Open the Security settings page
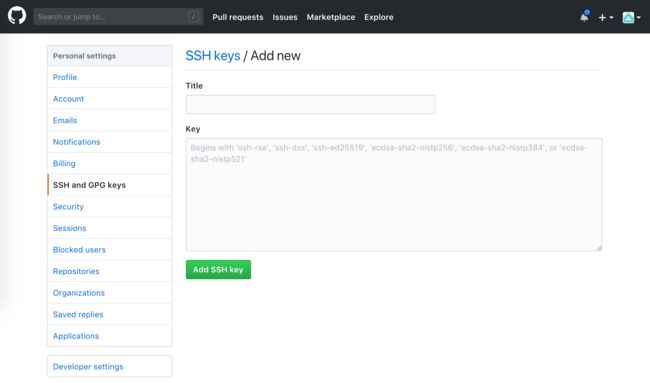Screen dimensions: 650x383 (110, 206)
